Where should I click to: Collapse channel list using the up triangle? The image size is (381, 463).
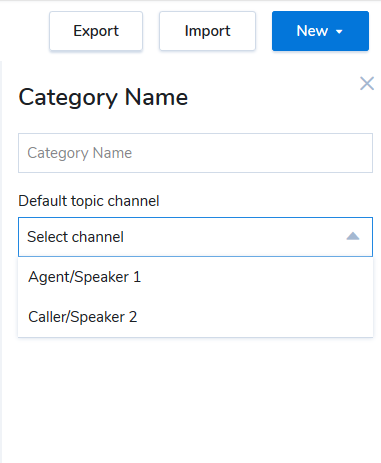(353, 237)
